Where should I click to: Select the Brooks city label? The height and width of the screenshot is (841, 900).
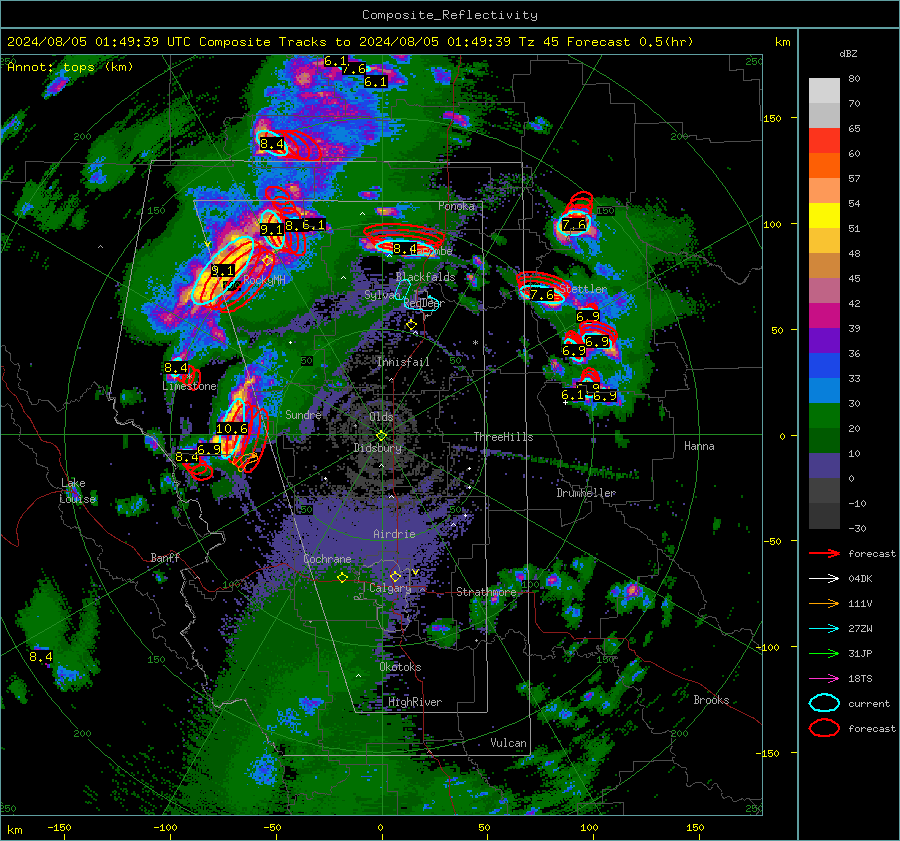click(711, 700)
